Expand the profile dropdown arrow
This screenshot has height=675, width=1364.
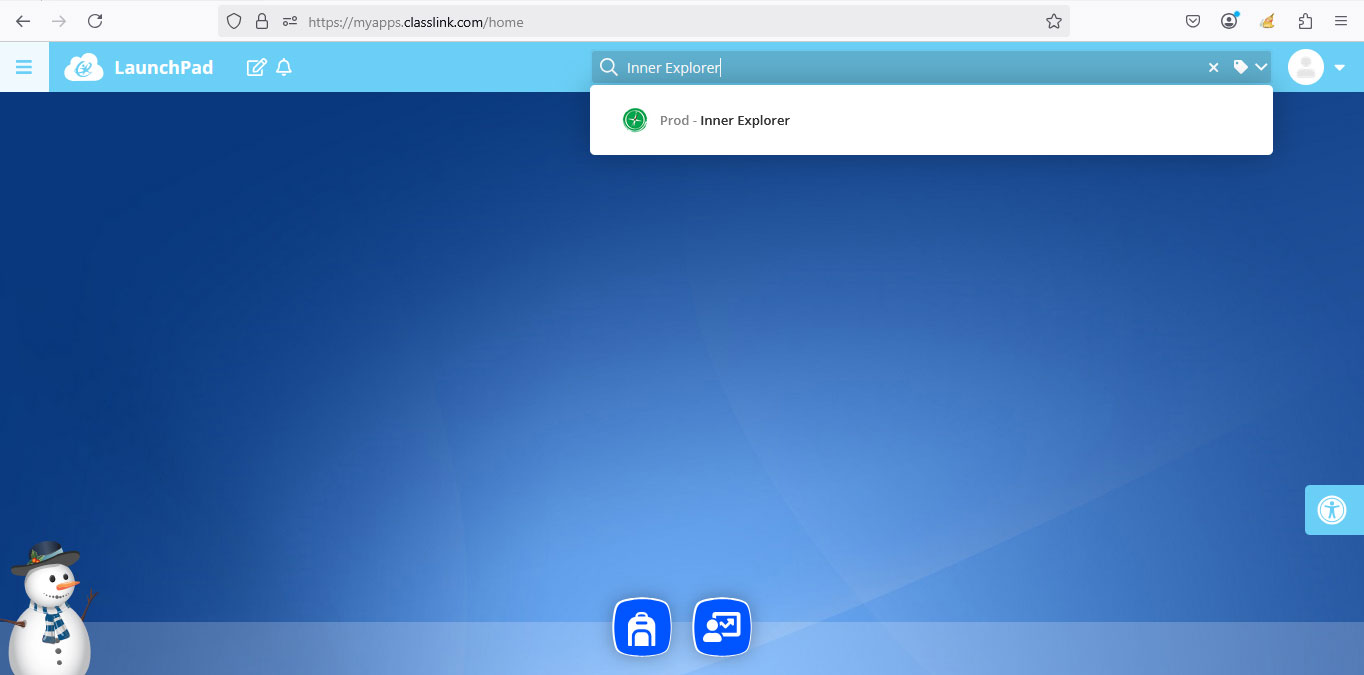click(1340, 68)
